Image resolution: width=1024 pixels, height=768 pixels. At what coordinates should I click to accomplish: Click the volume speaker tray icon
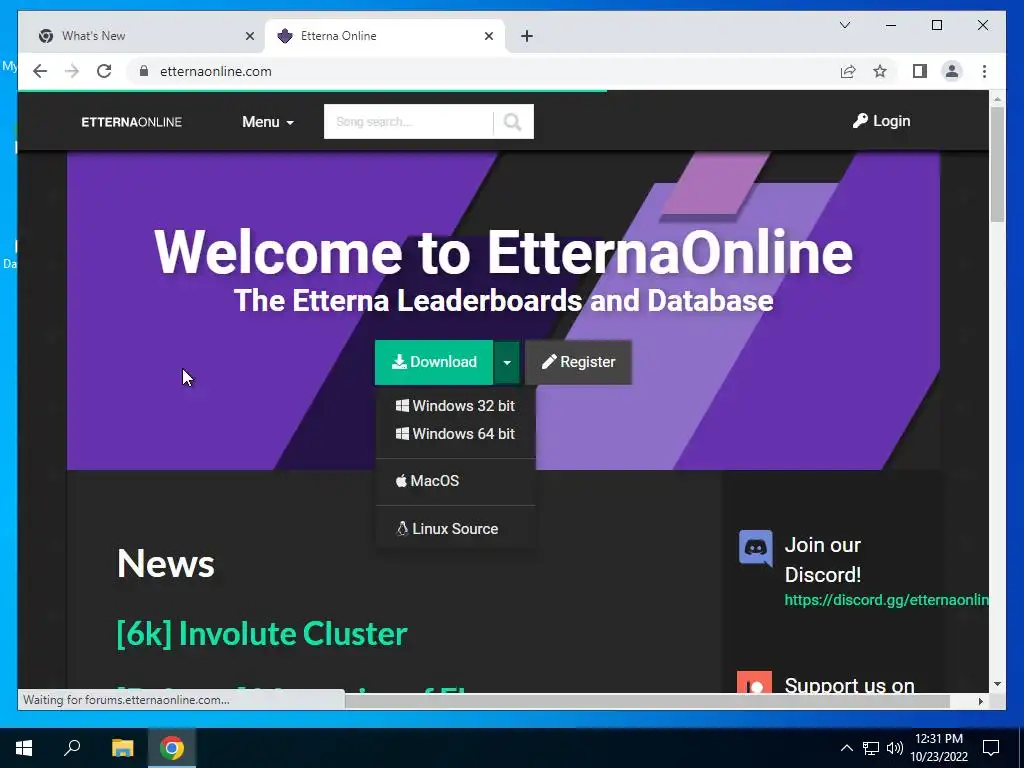point(894,748)
